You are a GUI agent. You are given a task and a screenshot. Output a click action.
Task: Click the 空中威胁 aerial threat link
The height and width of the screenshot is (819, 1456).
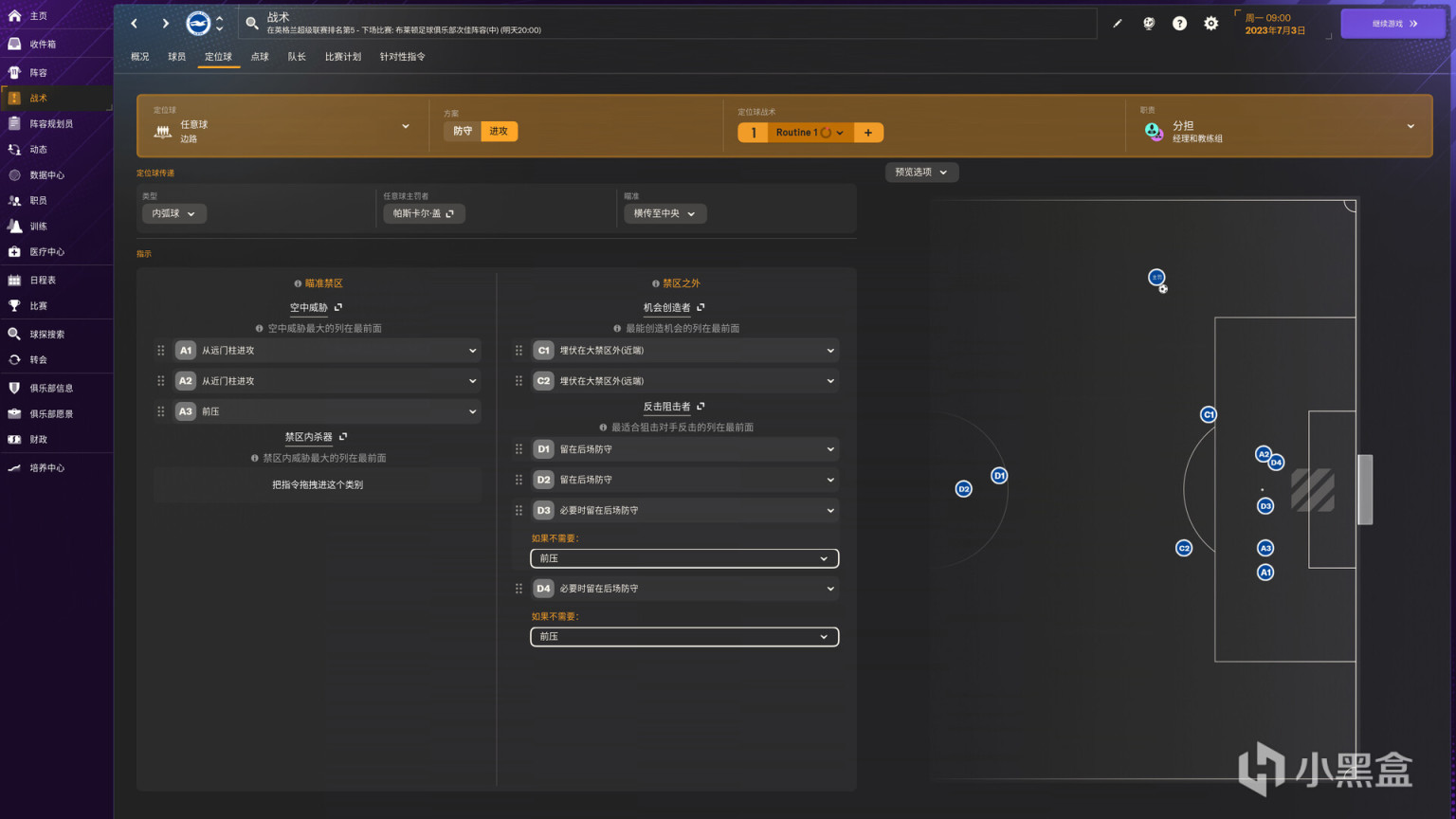pyautogui.click(x=316, y=307)
